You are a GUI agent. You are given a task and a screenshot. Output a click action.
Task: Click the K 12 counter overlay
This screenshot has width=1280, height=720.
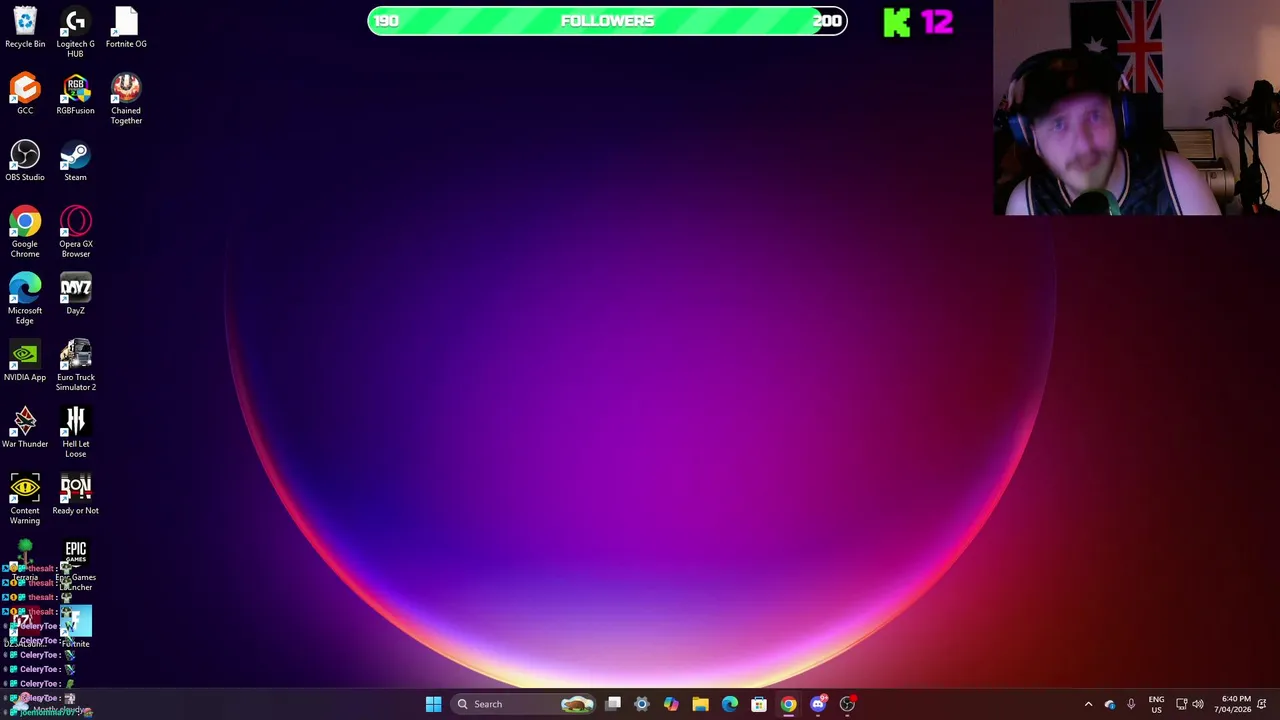tap(919, 22)
